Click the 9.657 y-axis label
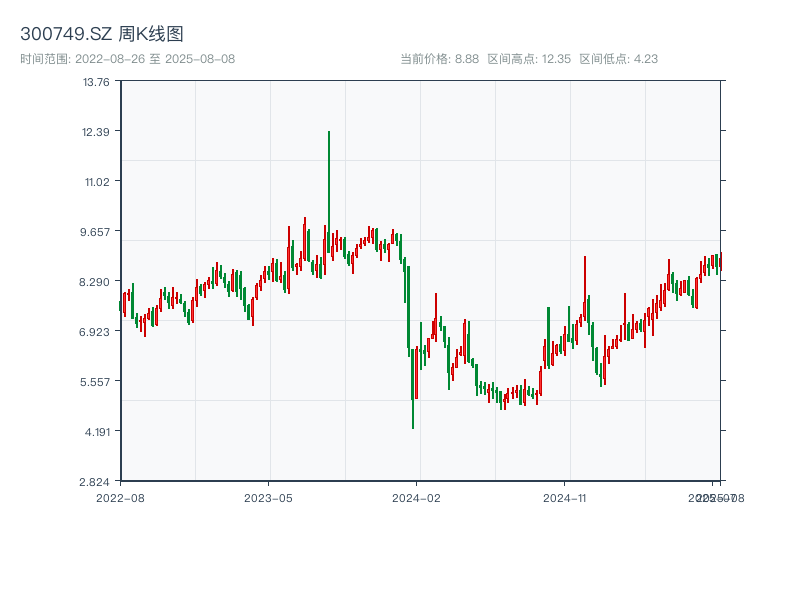This screenshot has width=800, height=600. coord(96,232)
